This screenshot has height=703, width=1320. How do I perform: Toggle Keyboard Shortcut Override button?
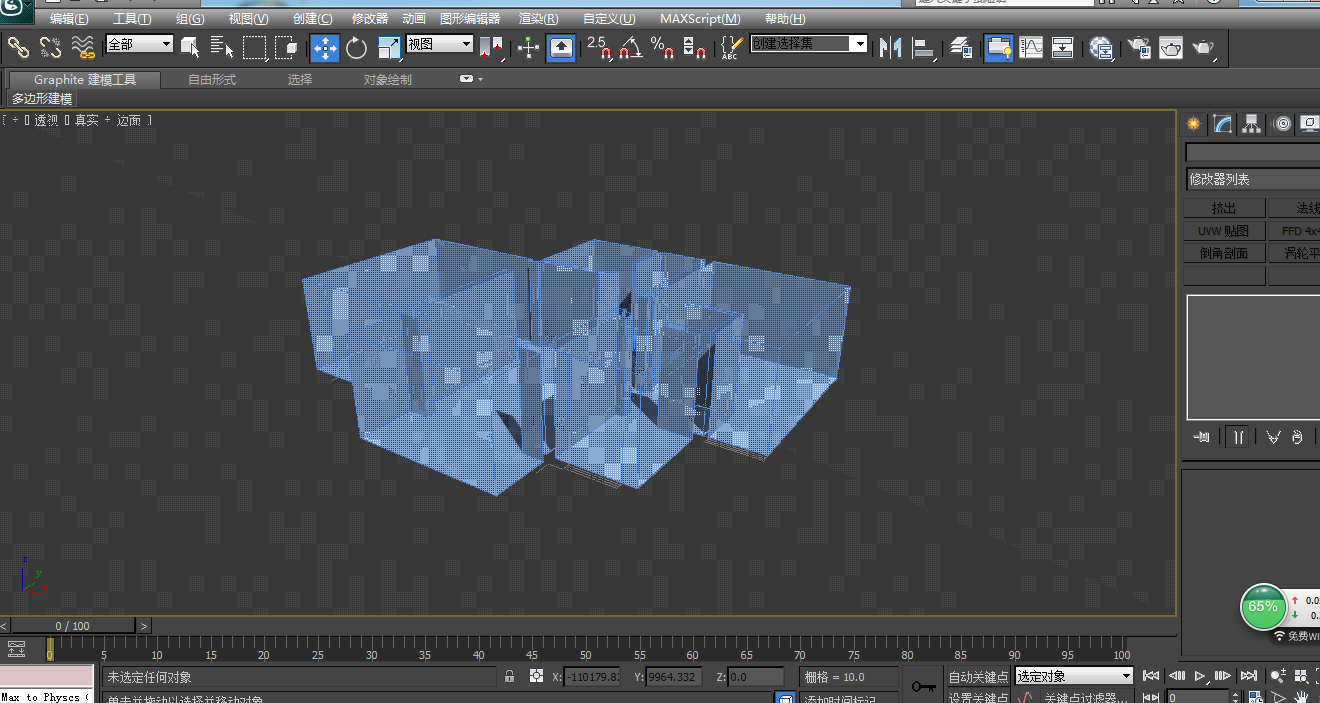561,46
